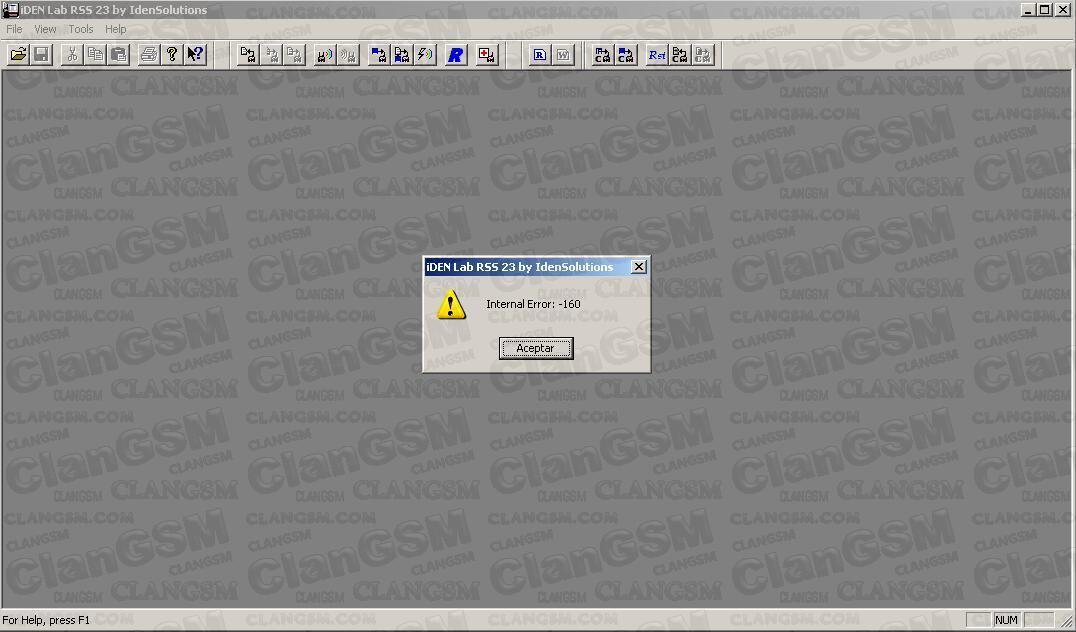Image resolution: width=1076 pixels, height=632 pixels.
Task: Click the application icon in main title bar
Action: tap(10, 10)
